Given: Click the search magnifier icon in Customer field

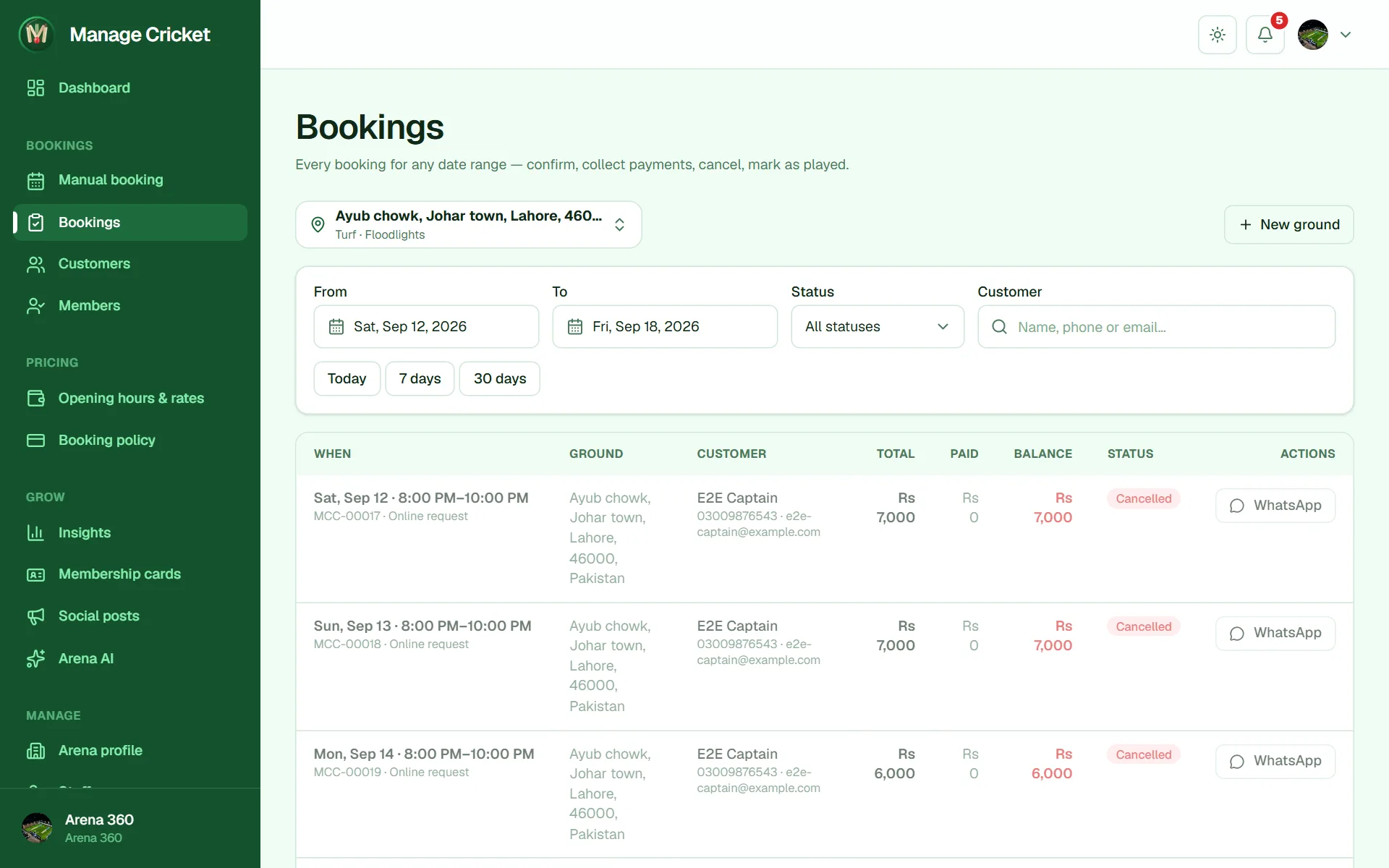Looking at the screenshot, I should pyautogui.click(x=1000, y=327).
